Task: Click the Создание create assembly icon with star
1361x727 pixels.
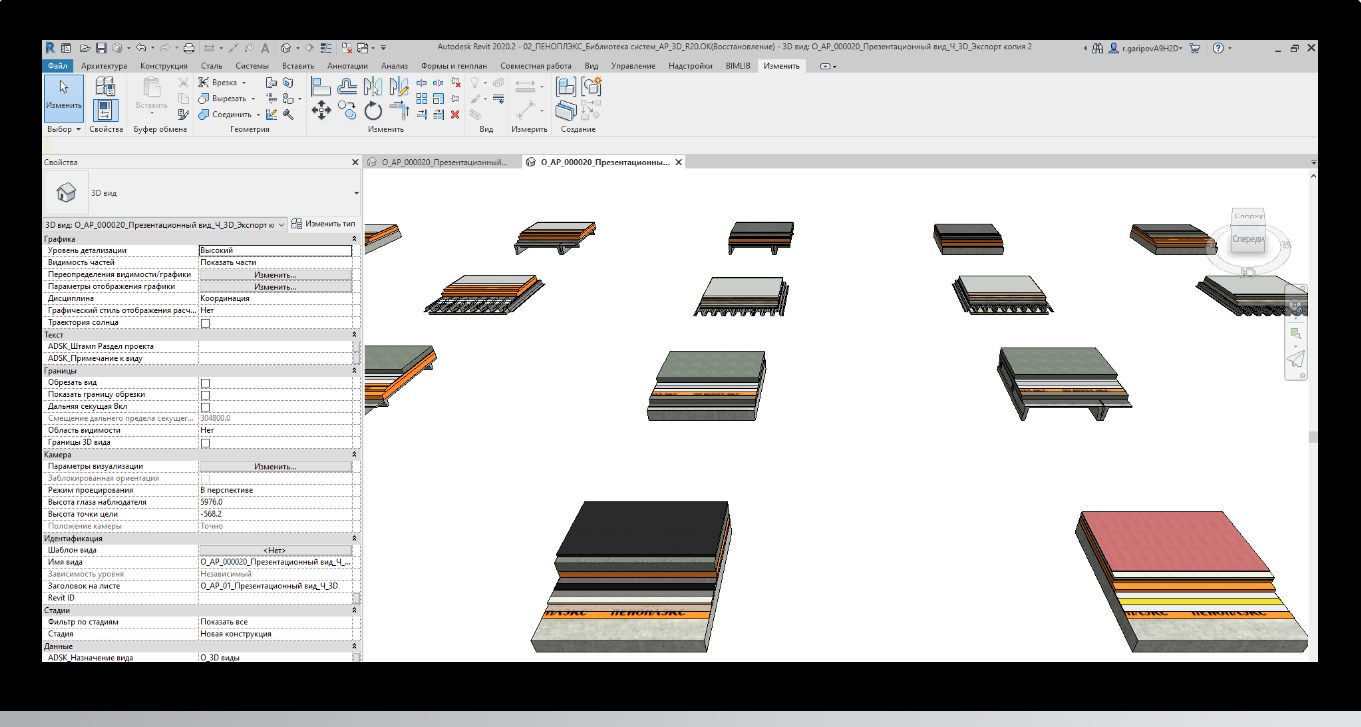Action: [x=591, y=85]
